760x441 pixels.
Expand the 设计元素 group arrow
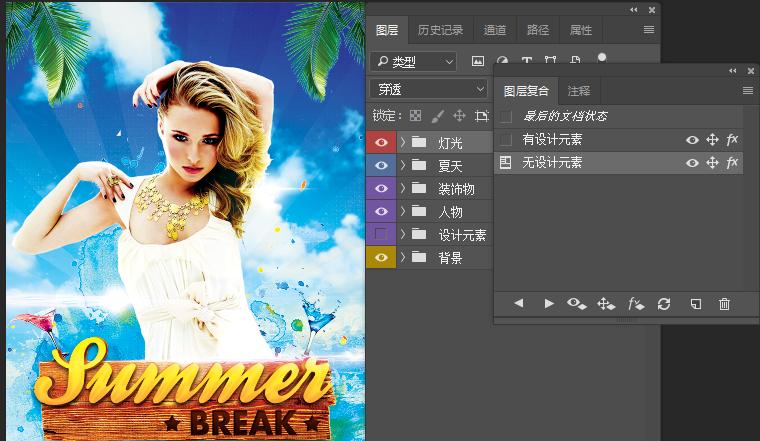[x=402, y=234]
